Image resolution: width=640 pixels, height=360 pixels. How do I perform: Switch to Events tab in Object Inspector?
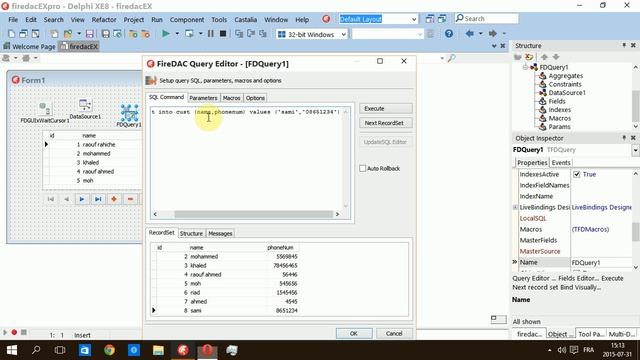click(561, 162)
